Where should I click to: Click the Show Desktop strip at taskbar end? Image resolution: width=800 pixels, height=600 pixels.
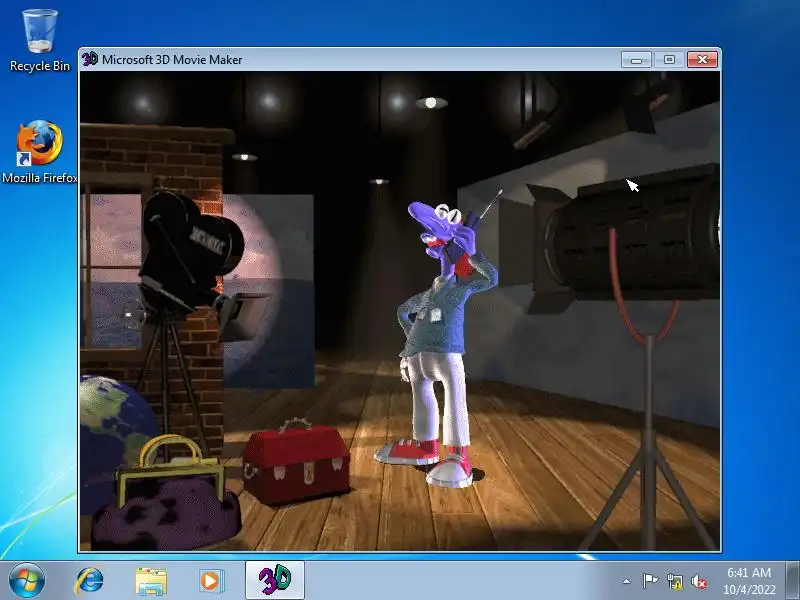[x=793, y=580]
